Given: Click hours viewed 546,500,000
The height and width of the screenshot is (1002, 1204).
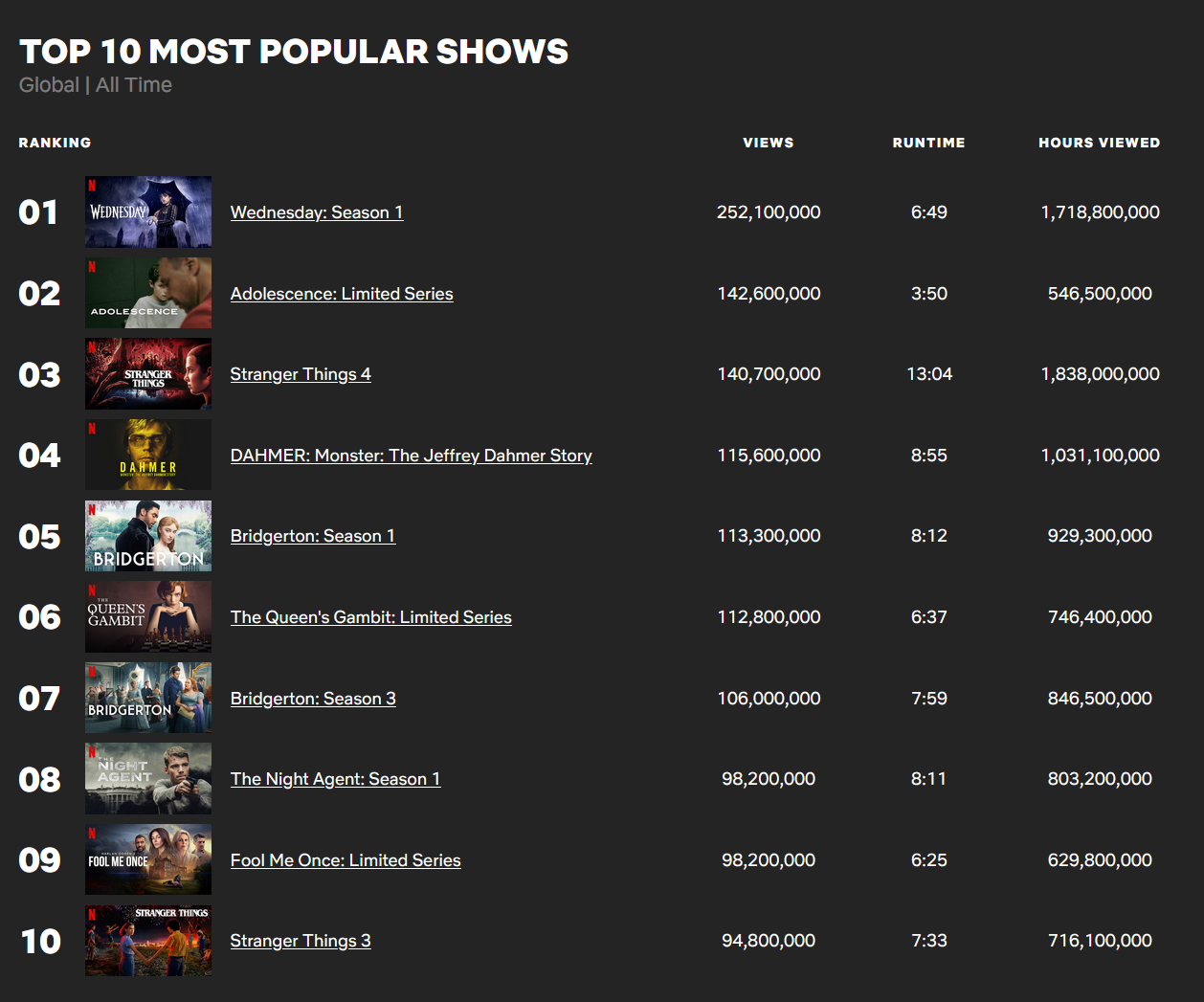Looking at the screenshot, I should coord(1100,294).
